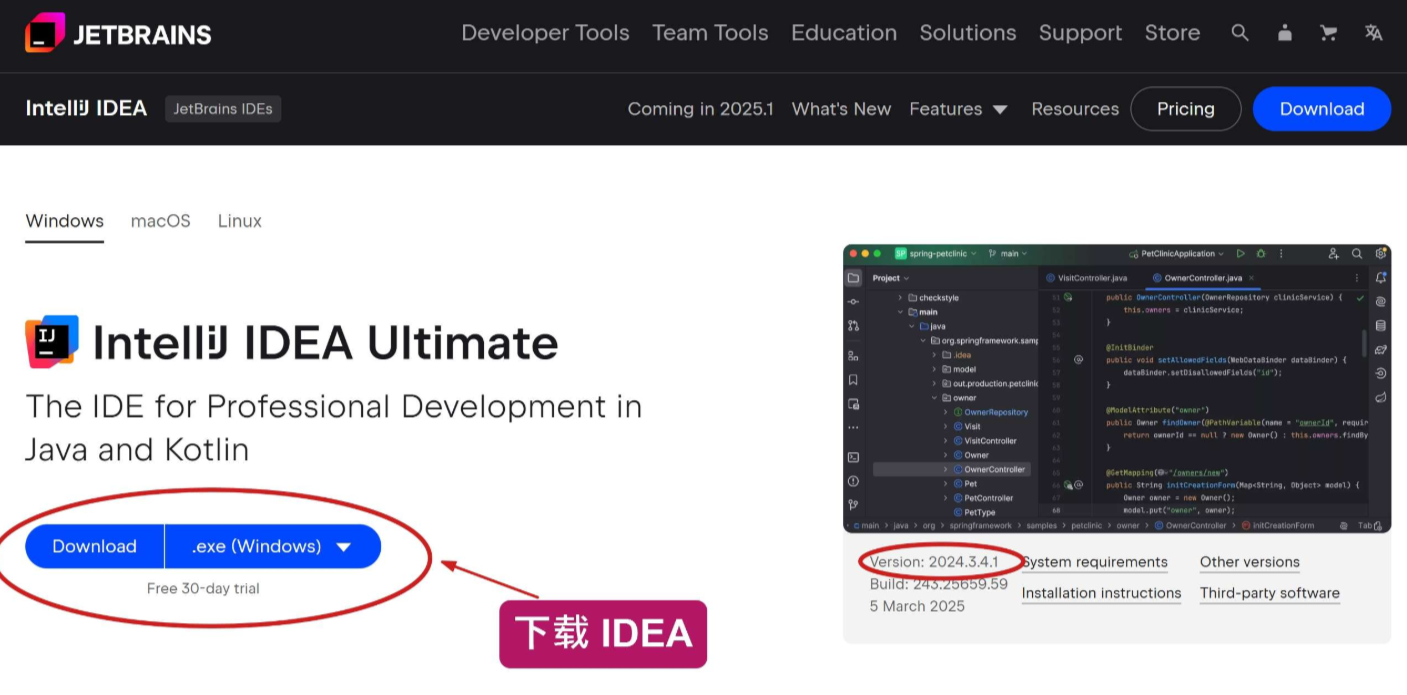The height and width of the screenshot is (695, 1407).
Task: Click the Terminal icon in the IDE preview sidebar
Action: [x=853, y=457]
